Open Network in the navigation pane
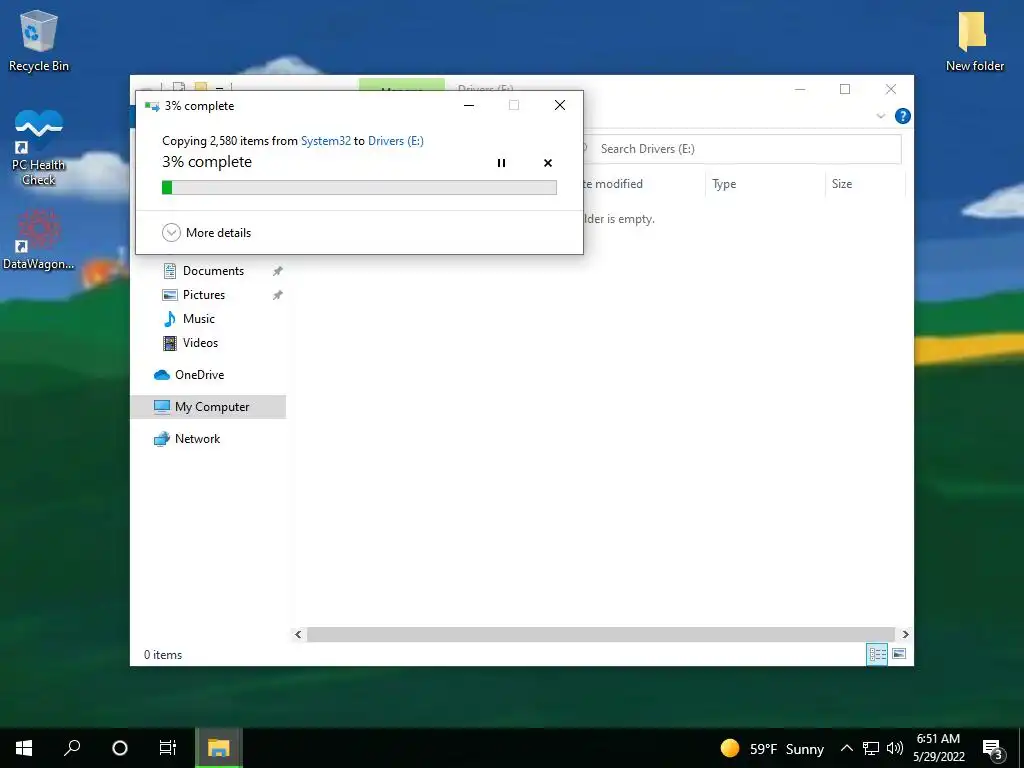The width and height of the screenshot is (1024, 768). point(197,439)
